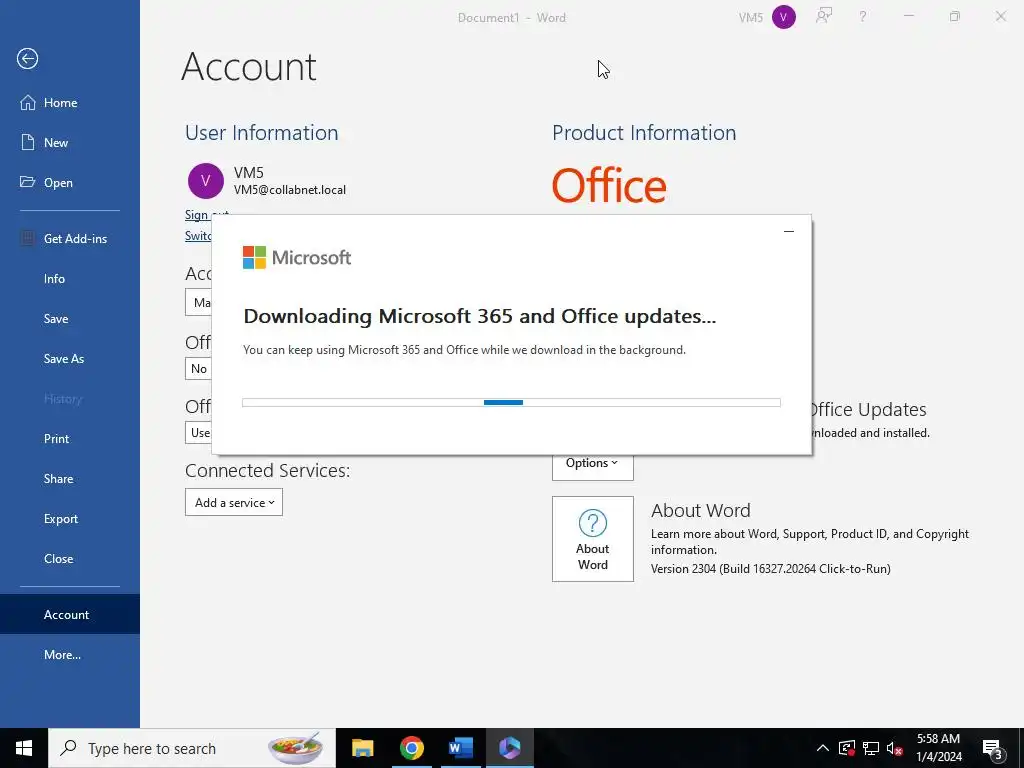Click the Get Add-ins grid icon
The height and width of the screenshot is (768, 1024).
27,238
